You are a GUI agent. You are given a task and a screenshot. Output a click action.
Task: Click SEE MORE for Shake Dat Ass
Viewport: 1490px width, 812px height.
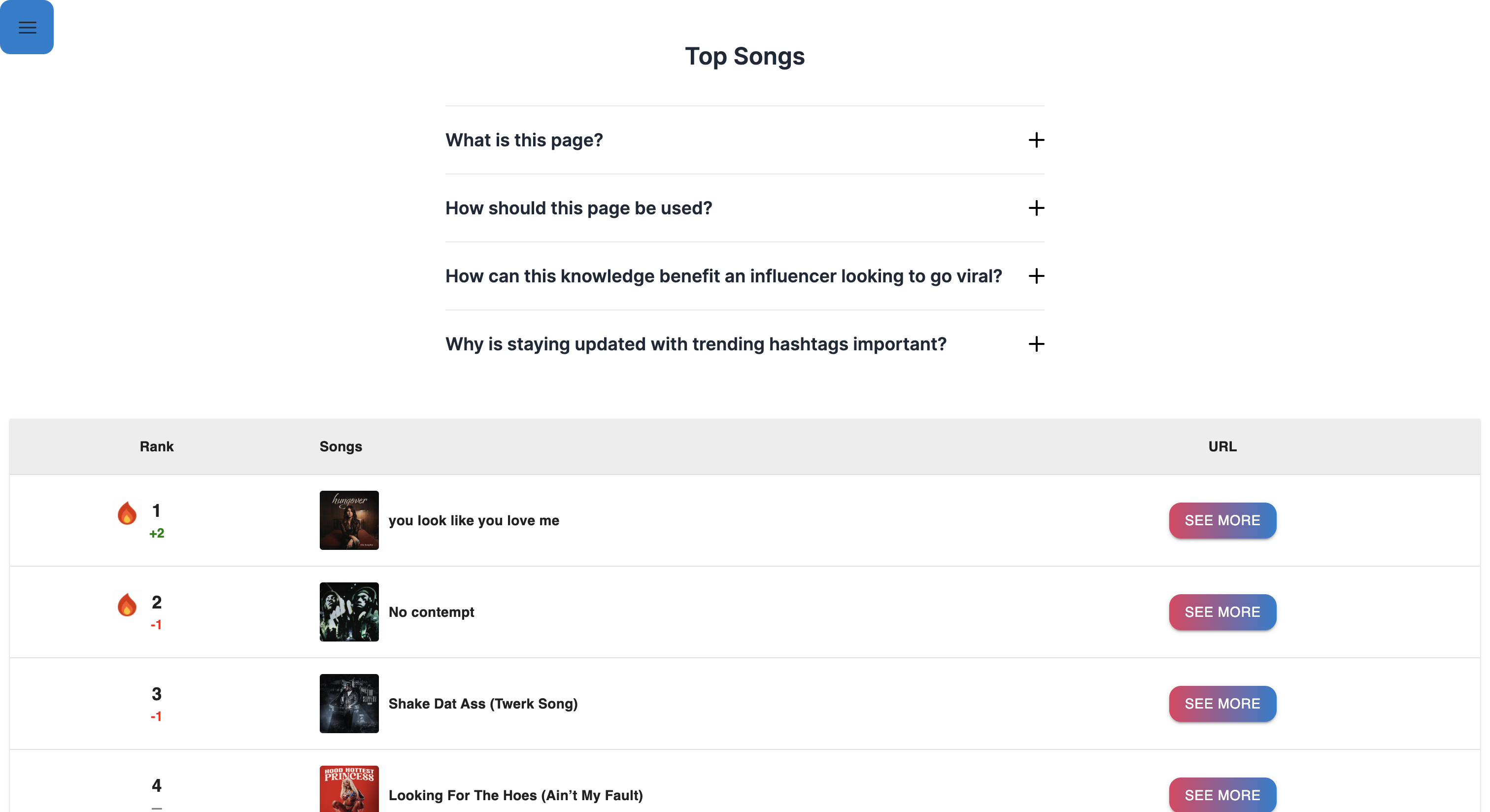(x=1222, y=704)
